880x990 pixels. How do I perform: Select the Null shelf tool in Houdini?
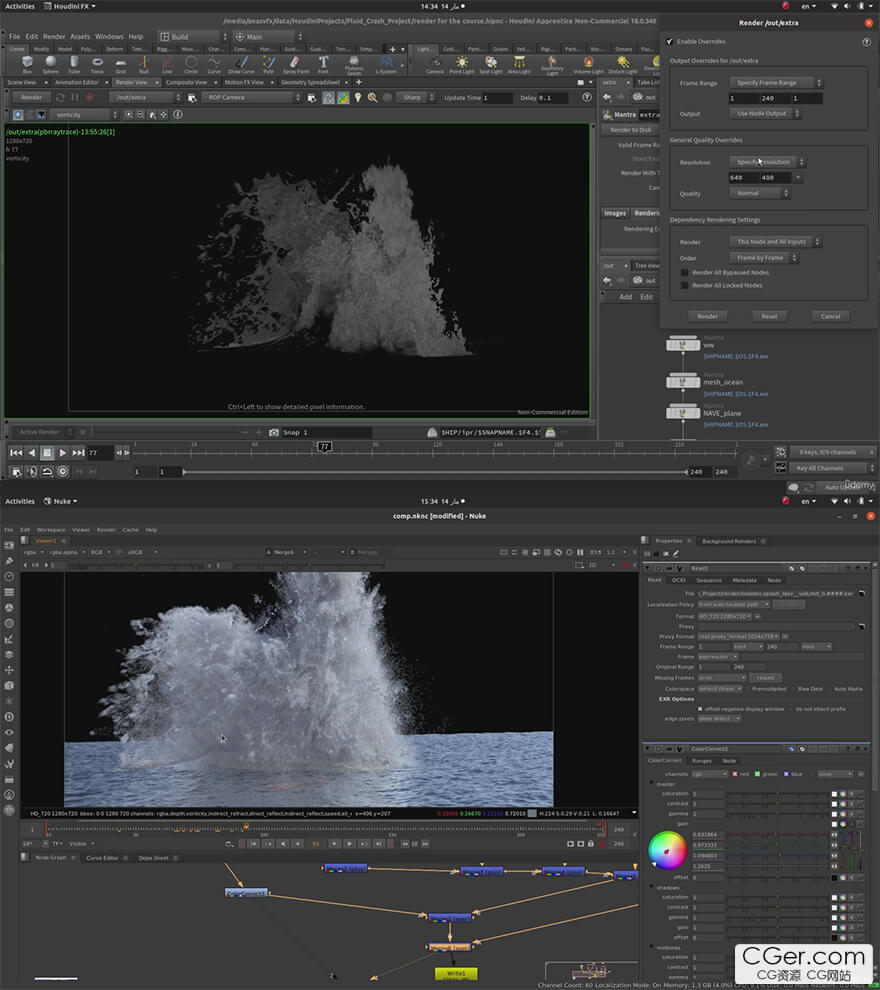pyautogui.click(x=144, y=64)
